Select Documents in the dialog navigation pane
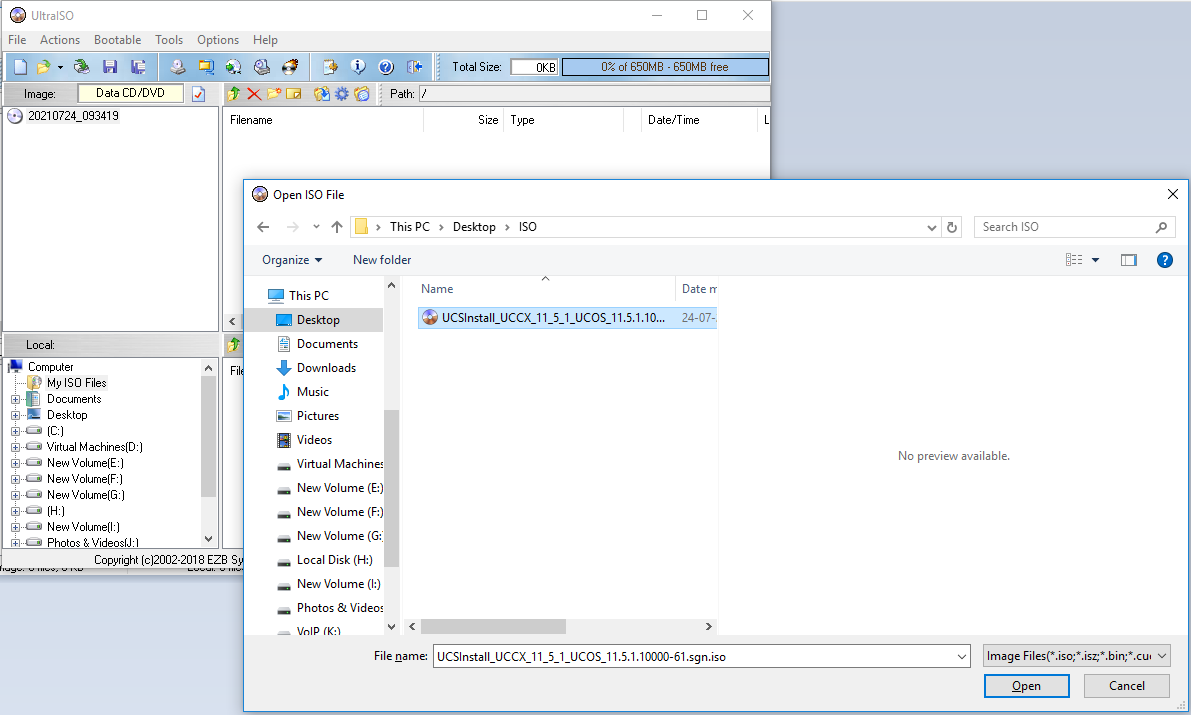The width and height of the screenshot is (1191, 715). pos(327,344)
